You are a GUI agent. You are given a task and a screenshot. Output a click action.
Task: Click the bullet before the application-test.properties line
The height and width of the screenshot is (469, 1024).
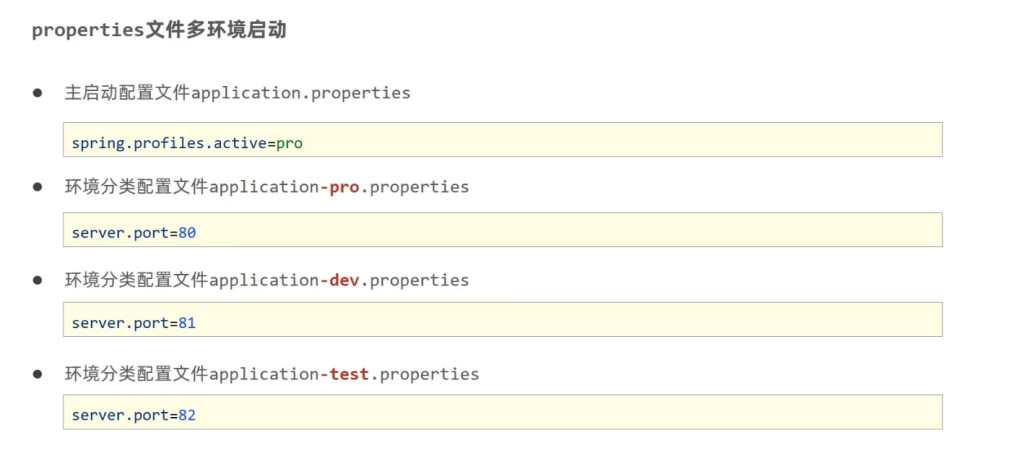click(x=38, y=374)
